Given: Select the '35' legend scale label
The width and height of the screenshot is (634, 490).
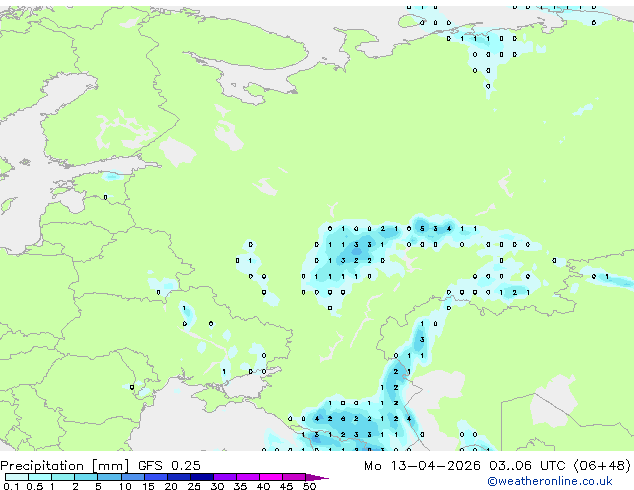Looking at the screenshot, I should tap(240, 486).
